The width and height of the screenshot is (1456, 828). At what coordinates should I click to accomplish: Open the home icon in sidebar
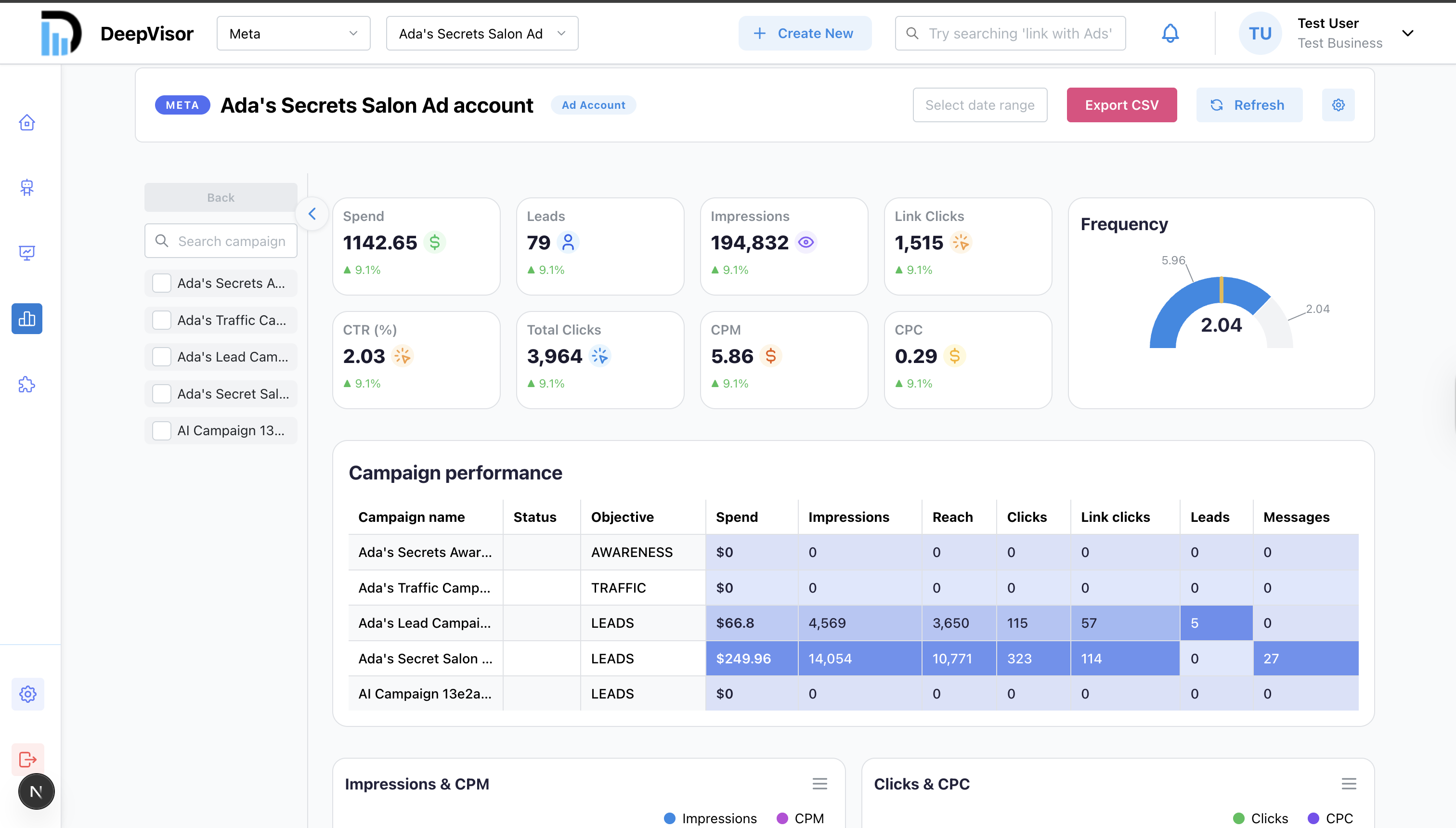coord(27,123)
